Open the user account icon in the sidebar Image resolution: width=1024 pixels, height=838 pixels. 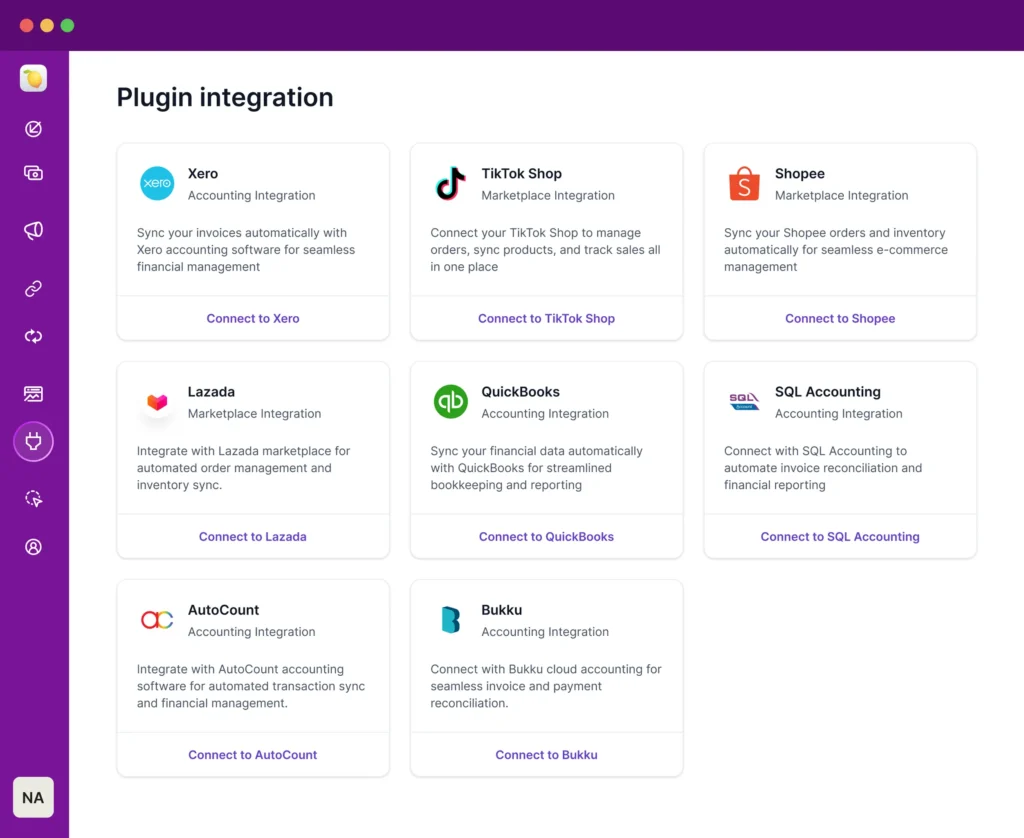33,547
